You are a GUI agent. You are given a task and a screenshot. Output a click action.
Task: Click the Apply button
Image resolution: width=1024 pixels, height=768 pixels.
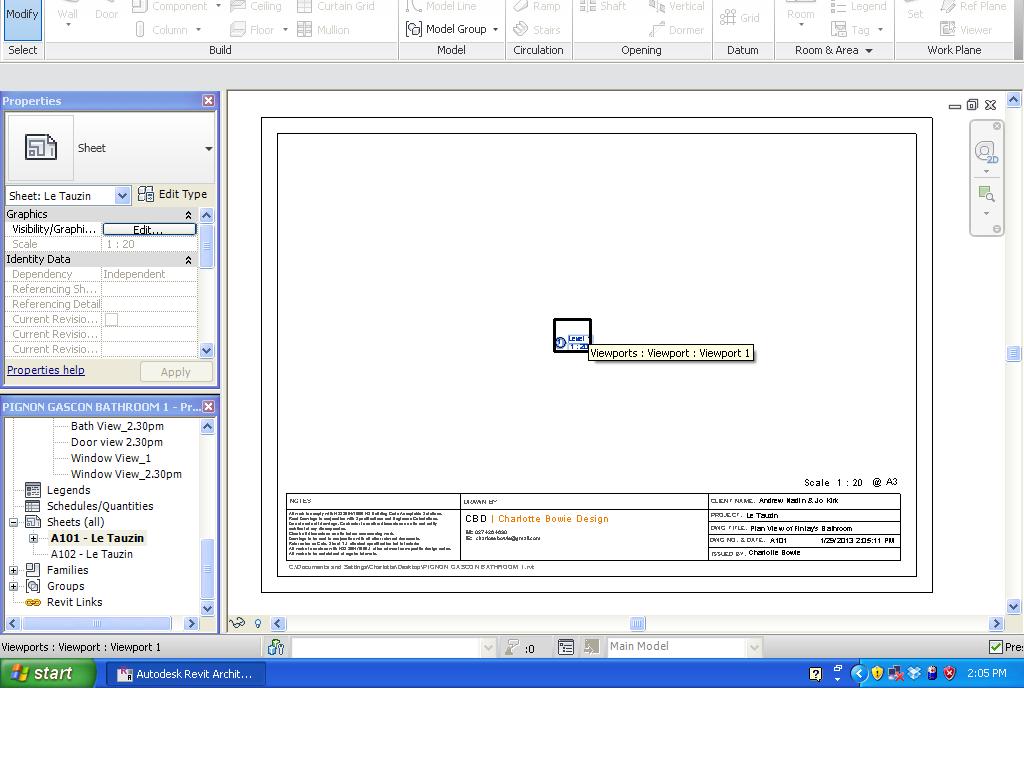coord(176,372)
